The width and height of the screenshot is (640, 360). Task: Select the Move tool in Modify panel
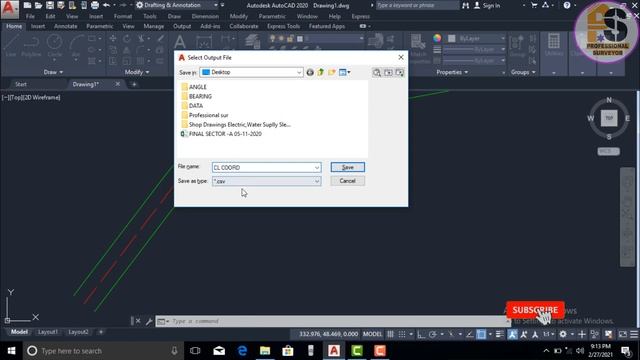click(x=113, y=38)
